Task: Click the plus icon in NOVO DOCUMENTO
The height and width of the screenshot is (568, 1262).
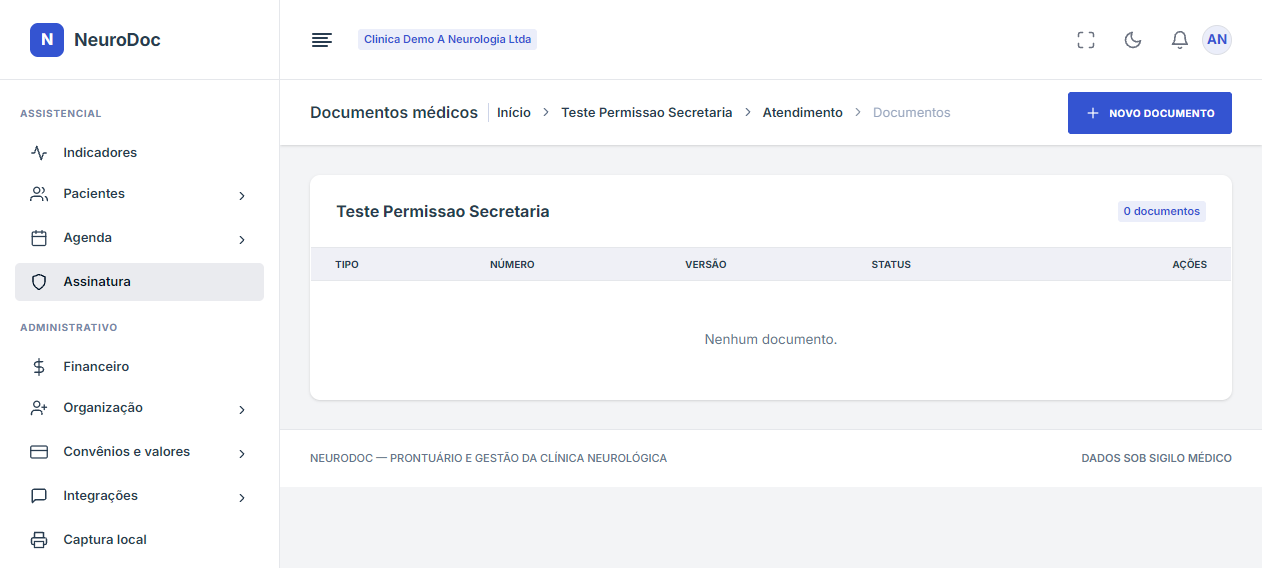Action: tap(1093, 113)
